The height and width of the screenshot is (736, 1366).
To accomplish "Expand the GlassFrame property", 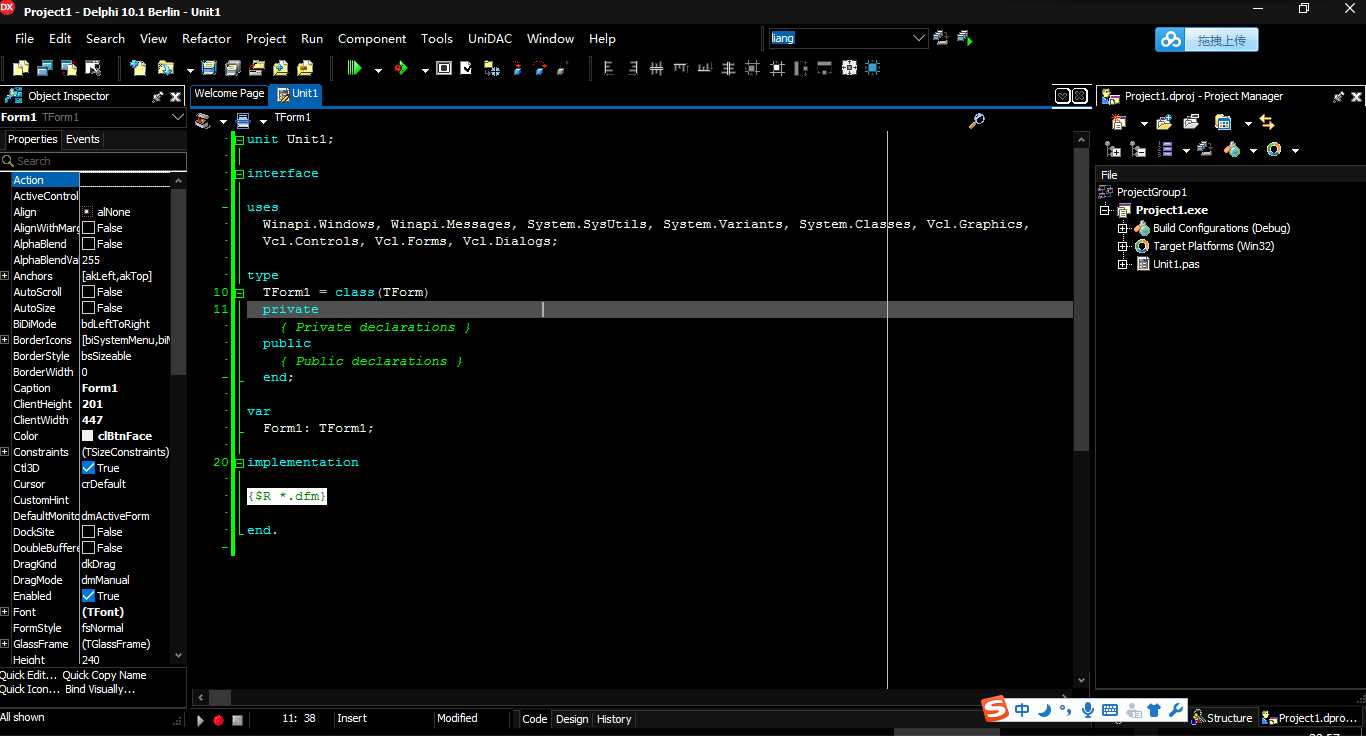I will pyautogui.click(x=5, y=644).
